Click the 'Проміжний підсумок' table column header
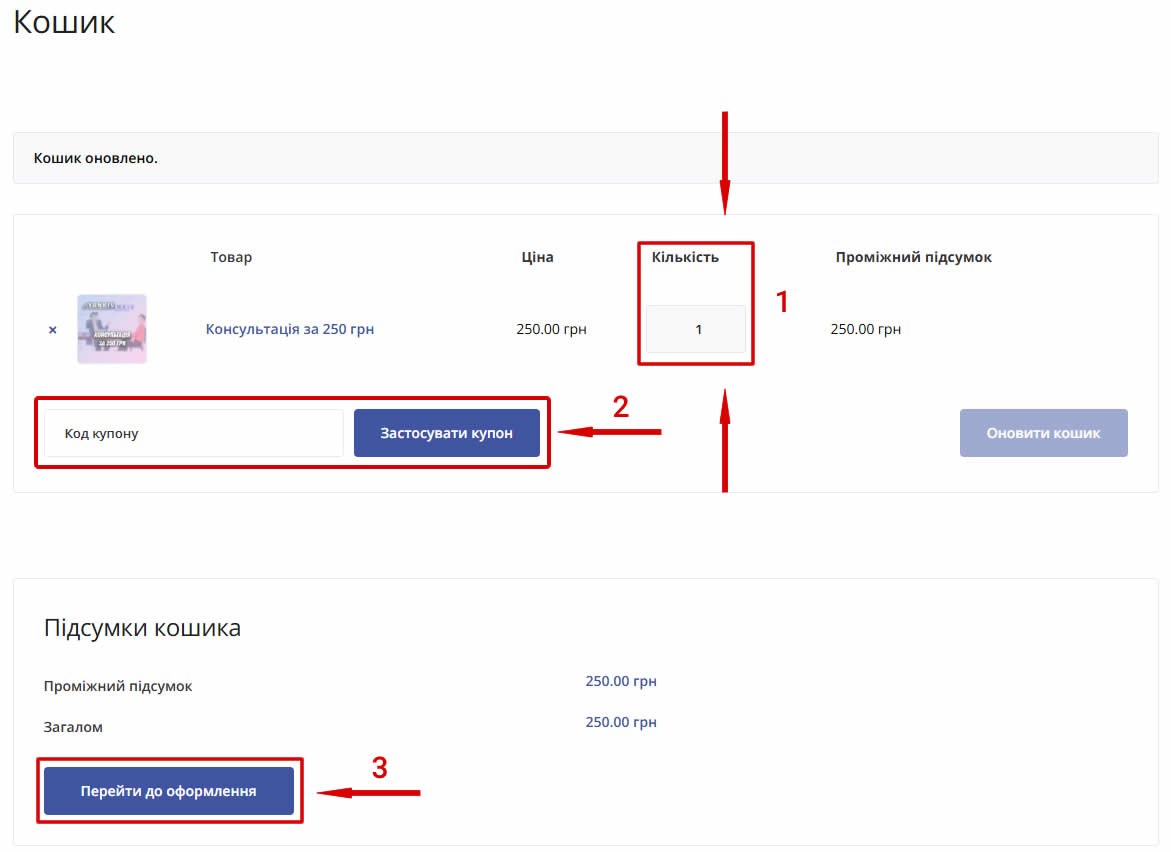The height and width of the screenshot is (852, 1171). point(913,257)
